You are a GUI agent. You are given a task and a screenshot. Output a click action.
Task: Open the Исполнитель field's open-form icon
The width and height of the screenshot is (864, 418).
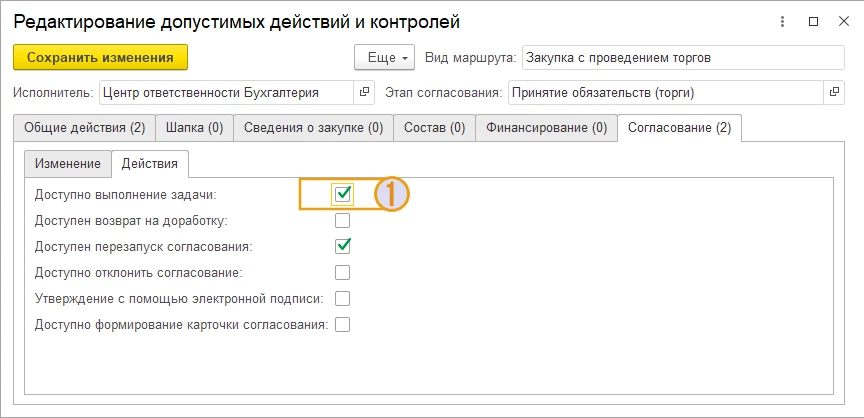click(364, 93)
